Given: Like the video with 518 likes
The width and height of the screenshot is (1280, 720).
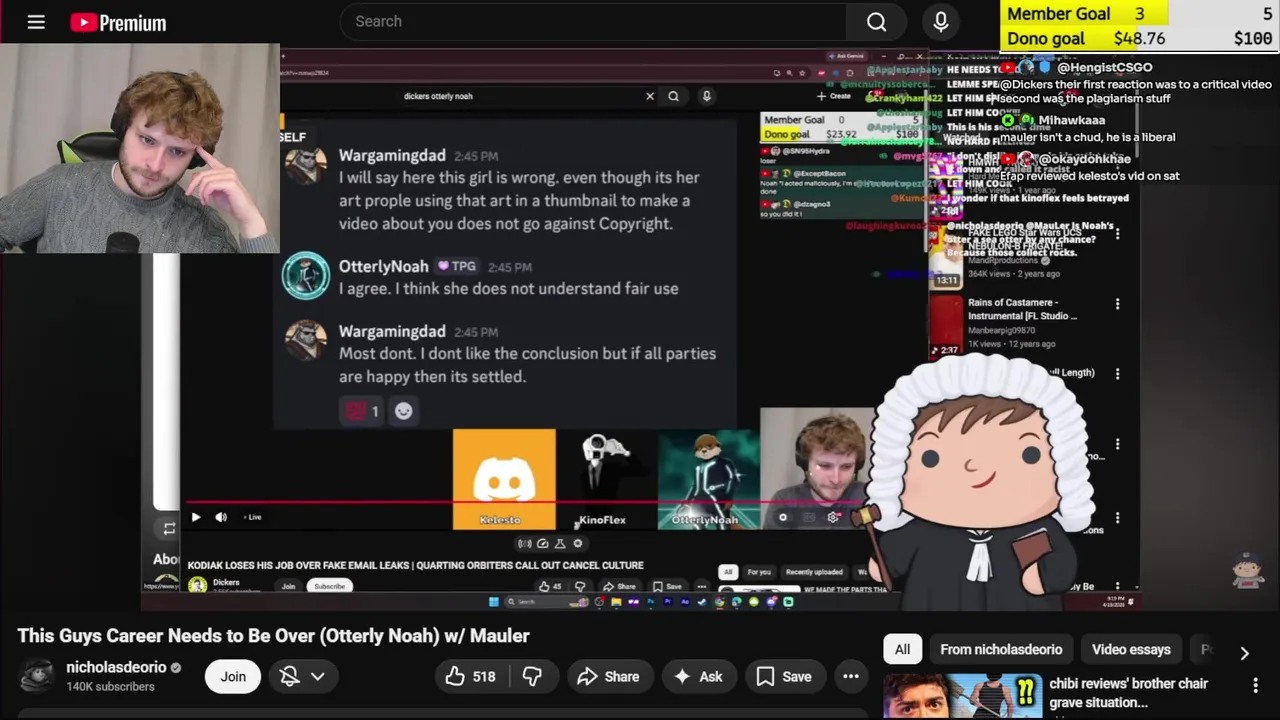Looking at the screenshot, I should 472,676.
